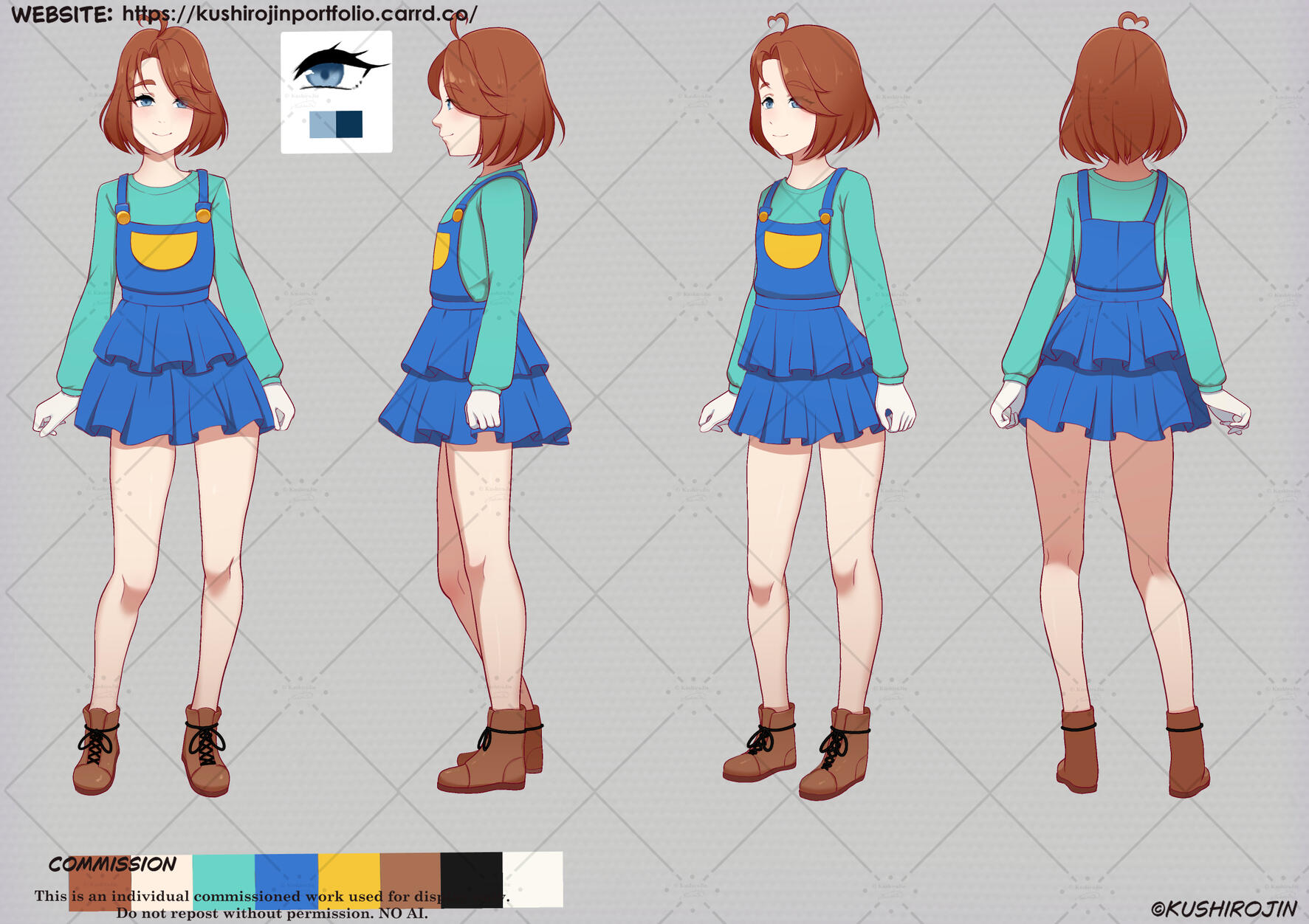Click the yellow pocket on three-quarter view
This screenshot has height=924, width=1309.
792,249
